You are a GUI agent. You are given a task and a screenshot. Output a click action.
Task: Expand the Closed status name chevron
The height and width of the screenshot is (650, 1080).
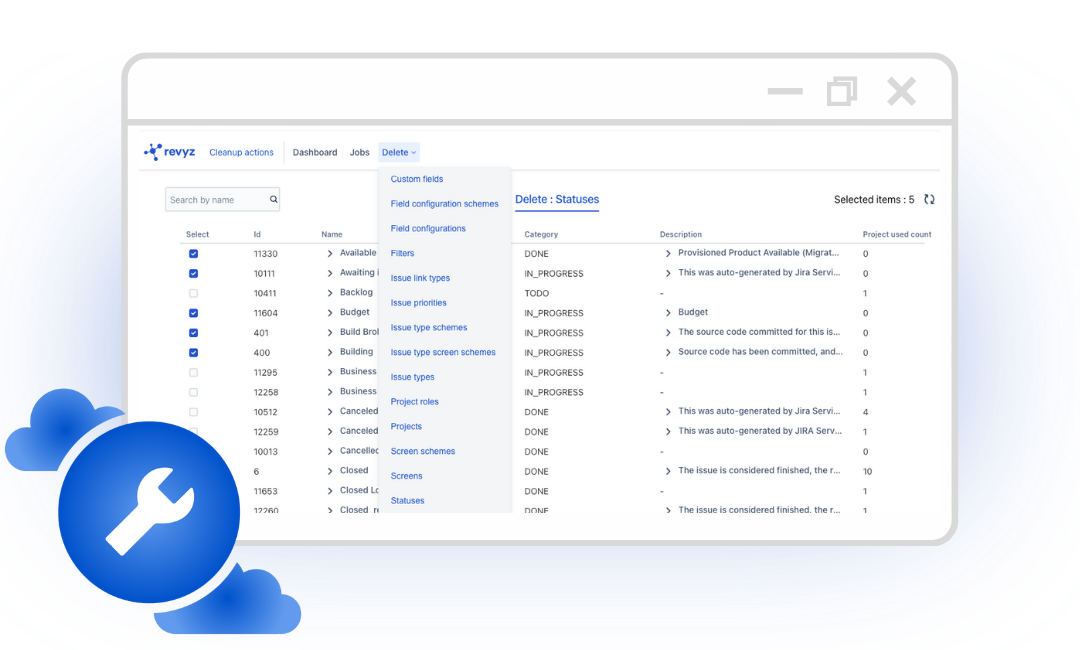coord(330,471)
